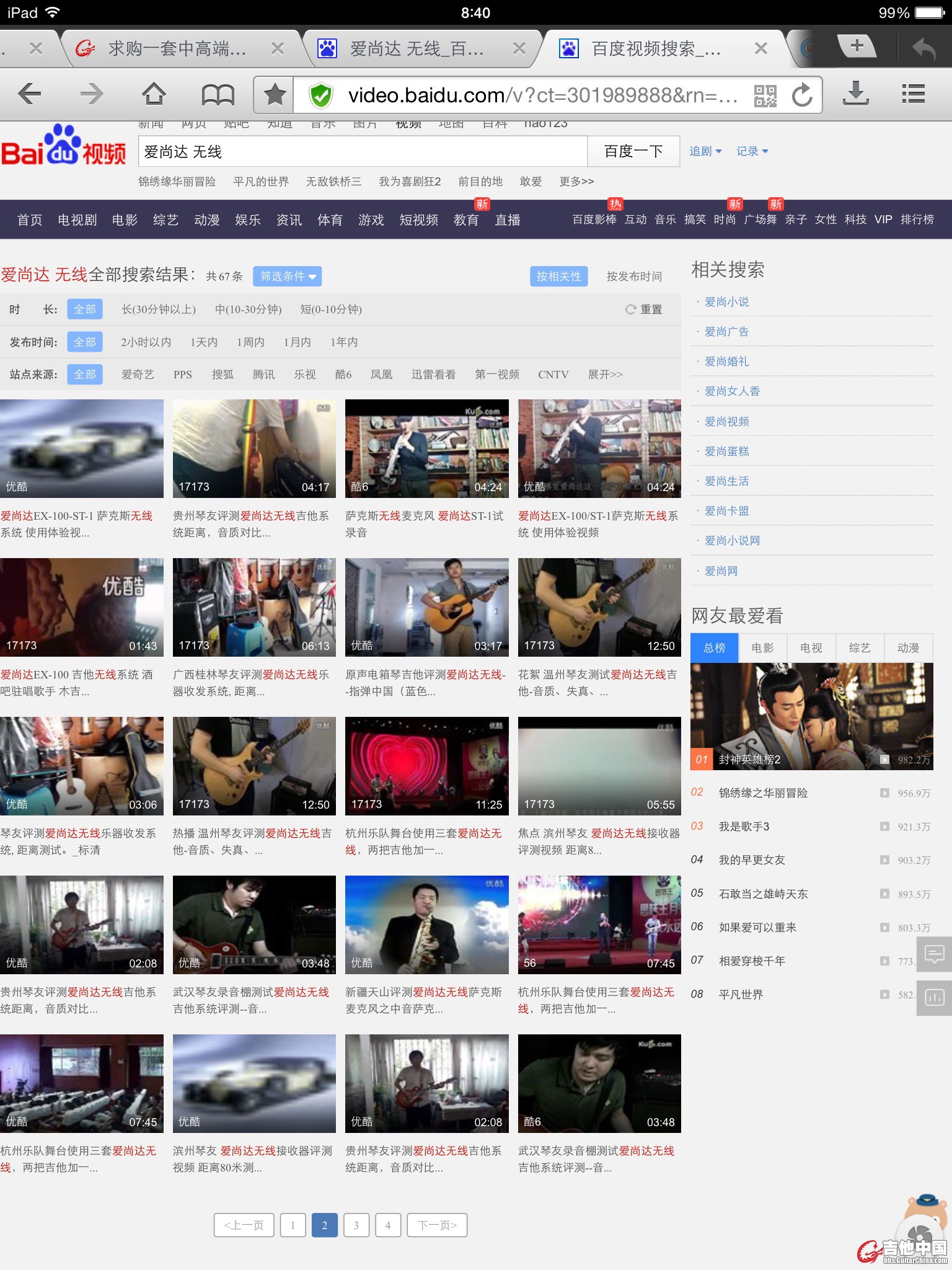Screen dimensions: 952x1270
Task: Bookmark this page with the star icon
Action: tap(275, 95)
